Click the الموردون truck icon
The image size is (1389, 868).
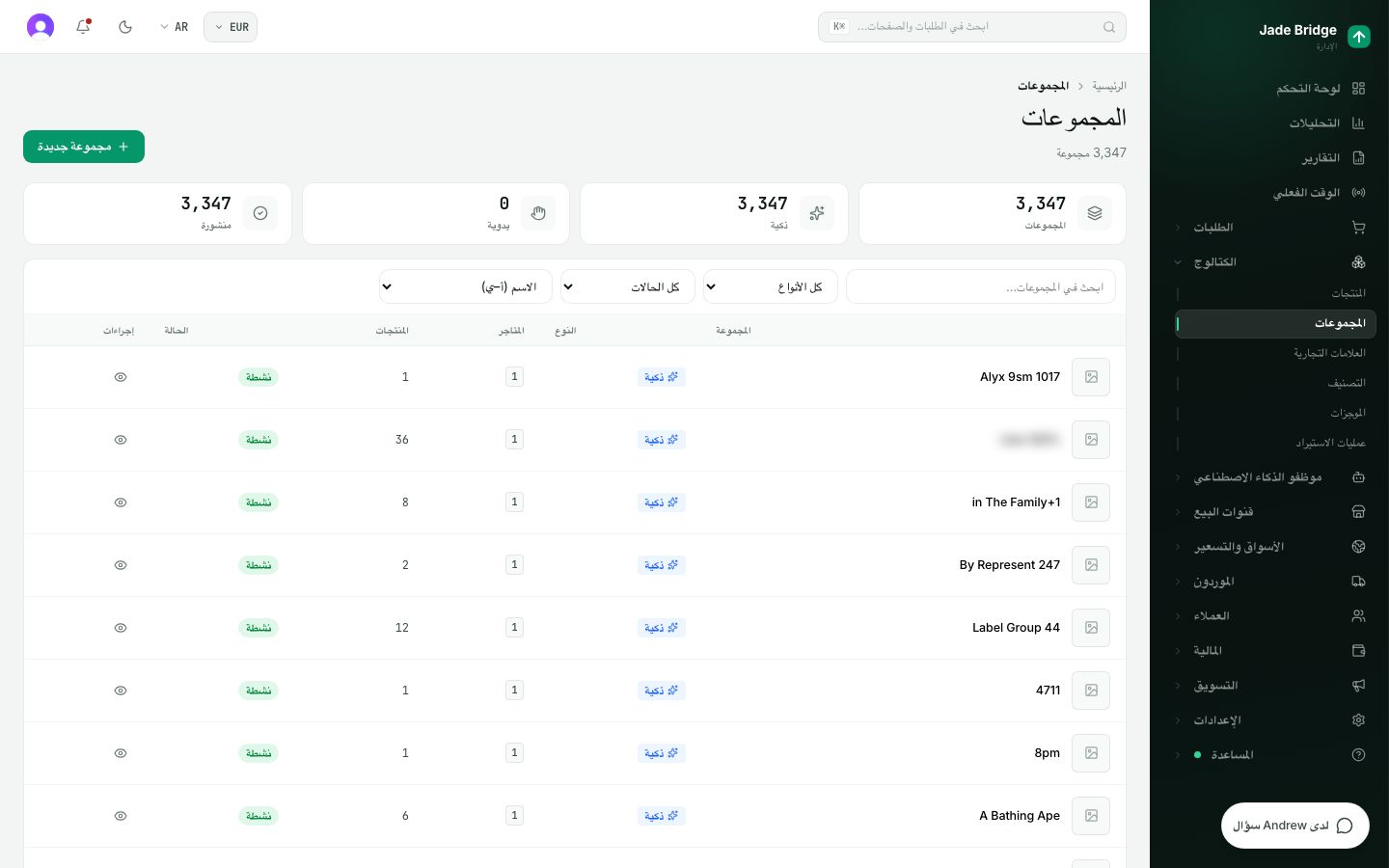point(1358,582)
